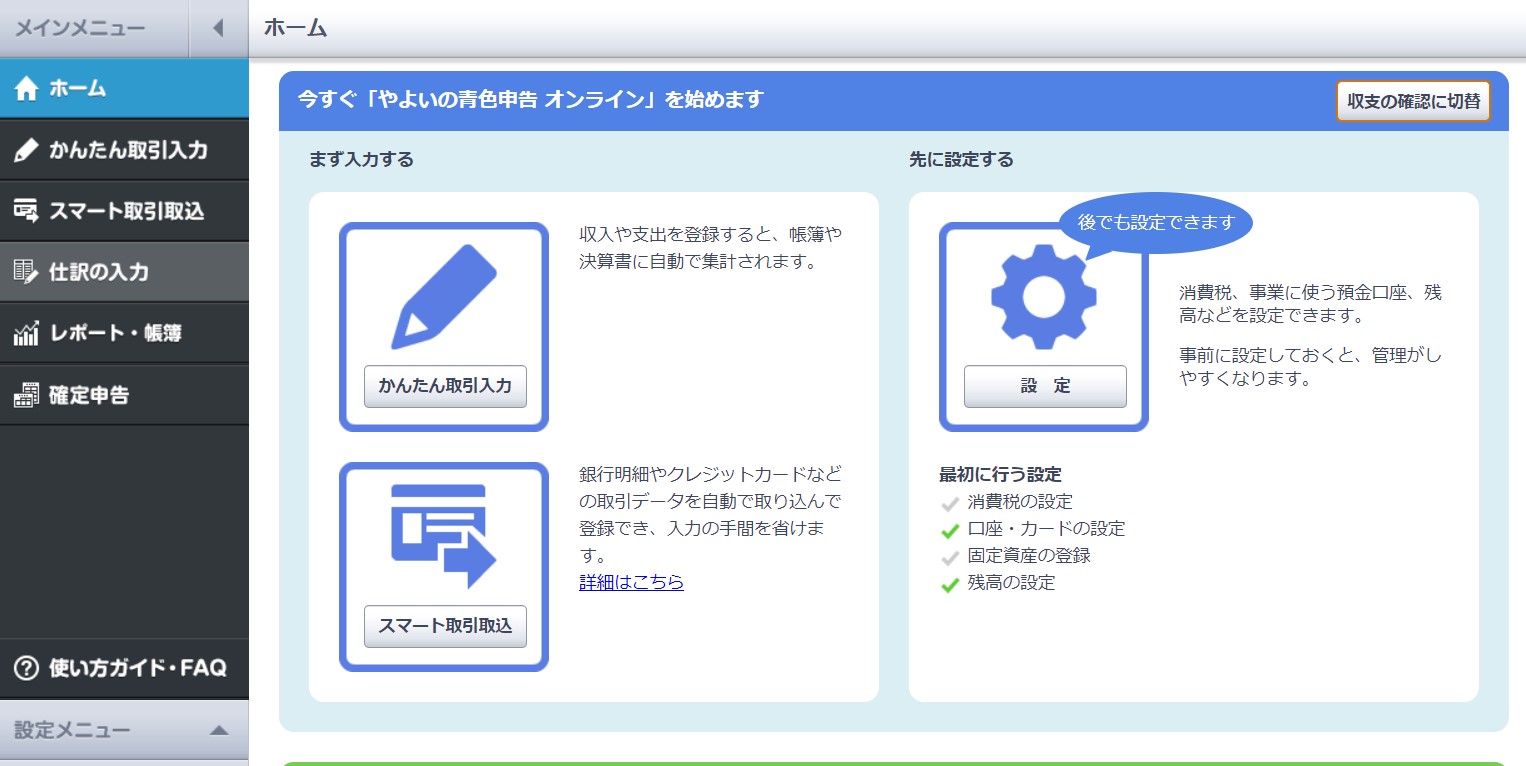Open レポート・帳簿 menu item
The image size is (1526, 766).
tap(124, 333)
